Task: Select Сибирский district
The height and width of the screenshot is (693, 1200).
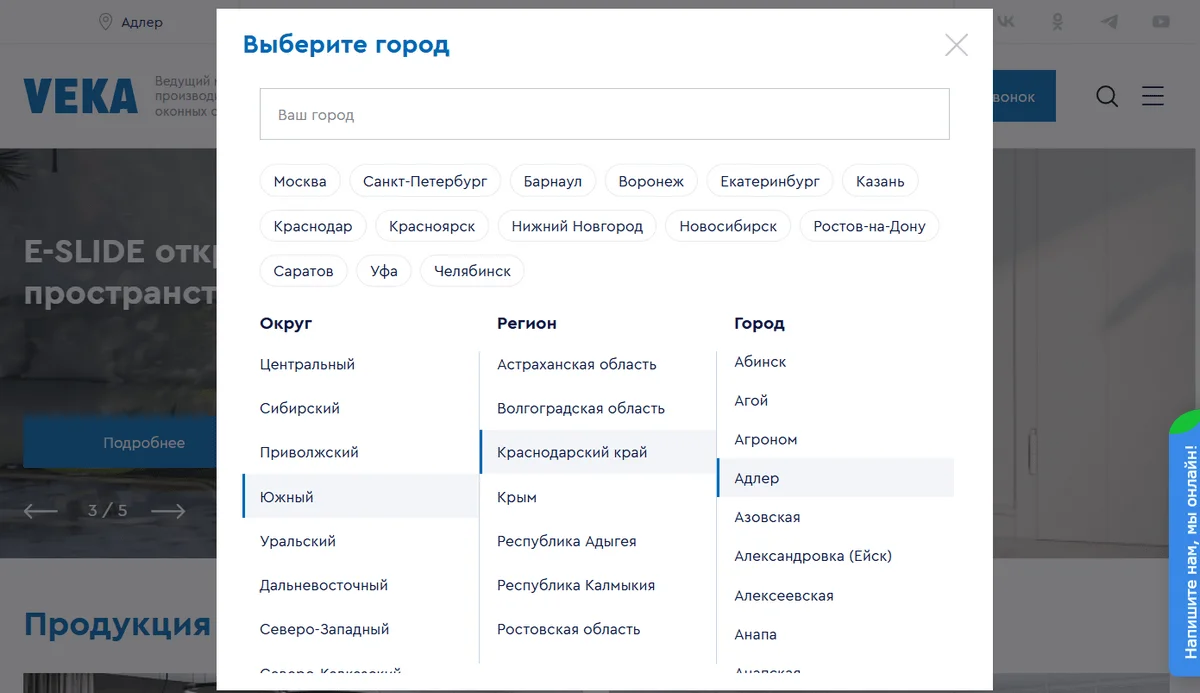Action: point(360,408)
